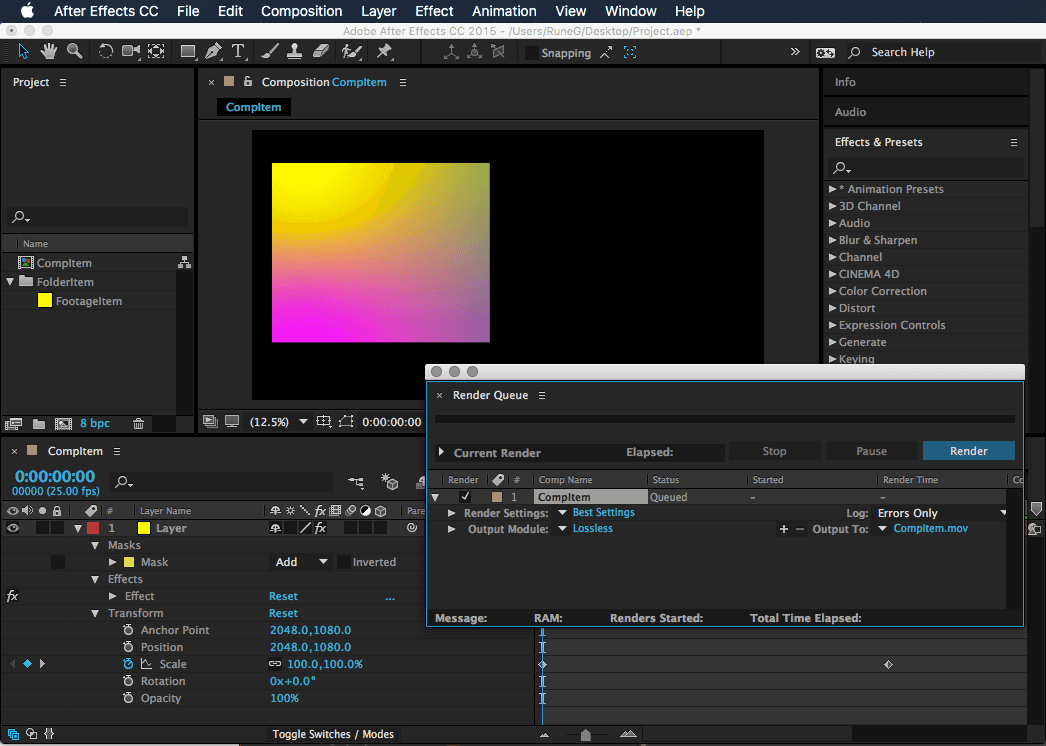Open the Log Errors Only dropdown
Screen dimensions: 1046x746
coord(941,512)
